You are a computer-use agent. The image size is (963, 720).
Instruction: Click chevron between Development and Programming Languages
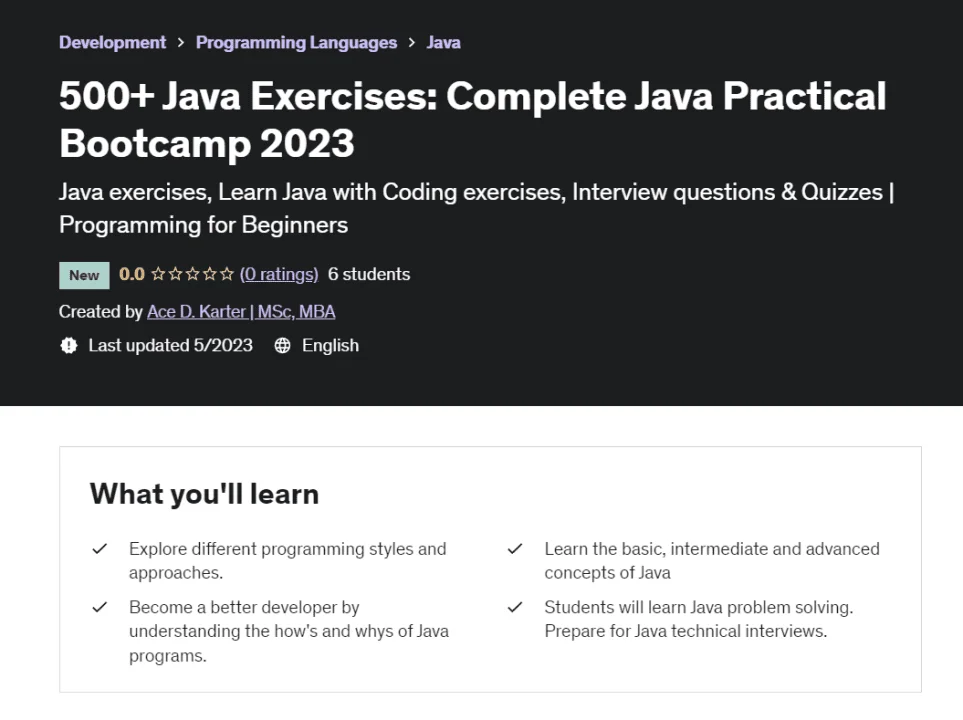(181, 42)
